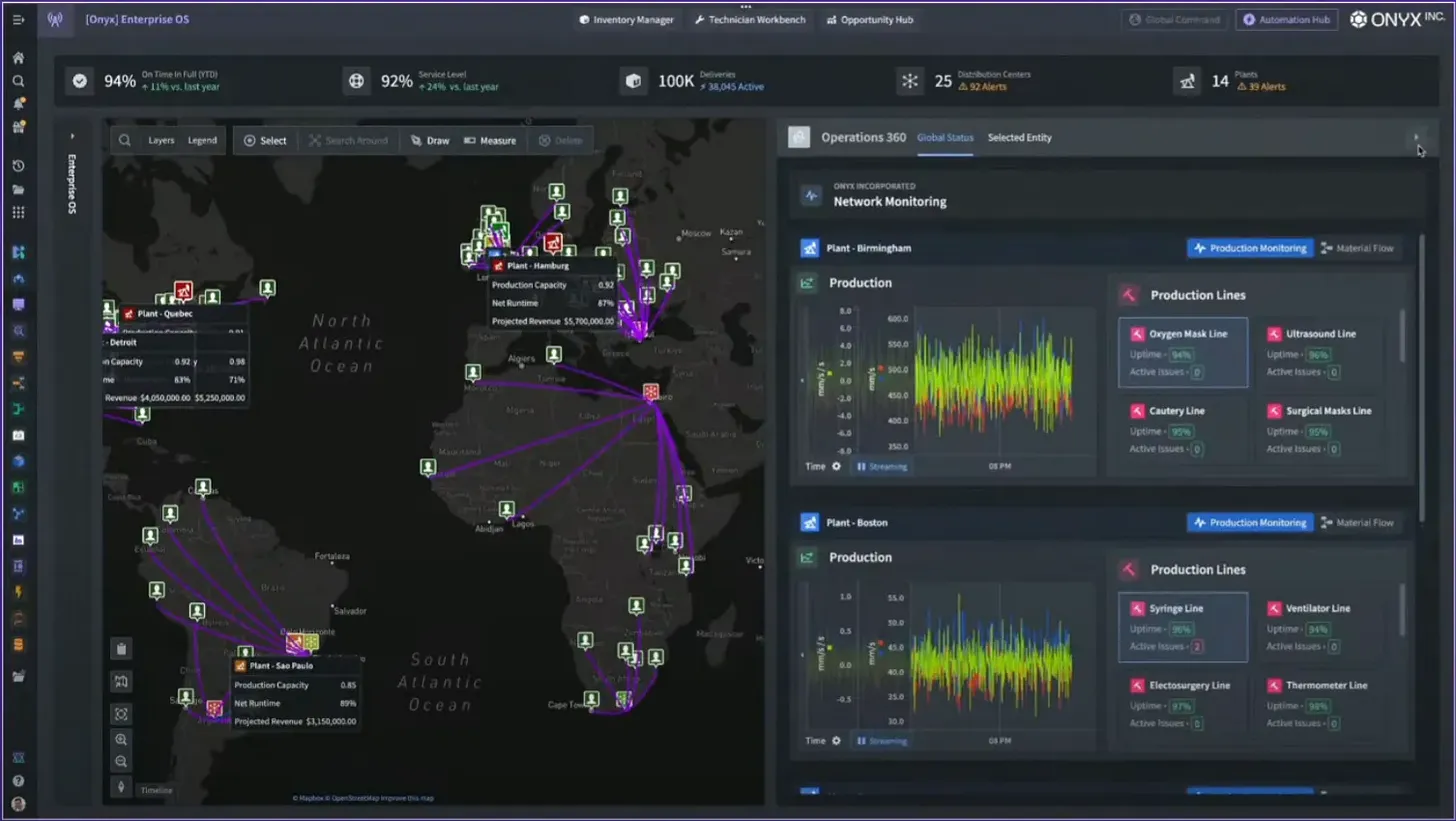Click the Automation Hub button
Viewport: 1456px width, 821px height.
tap(1287, 20)
